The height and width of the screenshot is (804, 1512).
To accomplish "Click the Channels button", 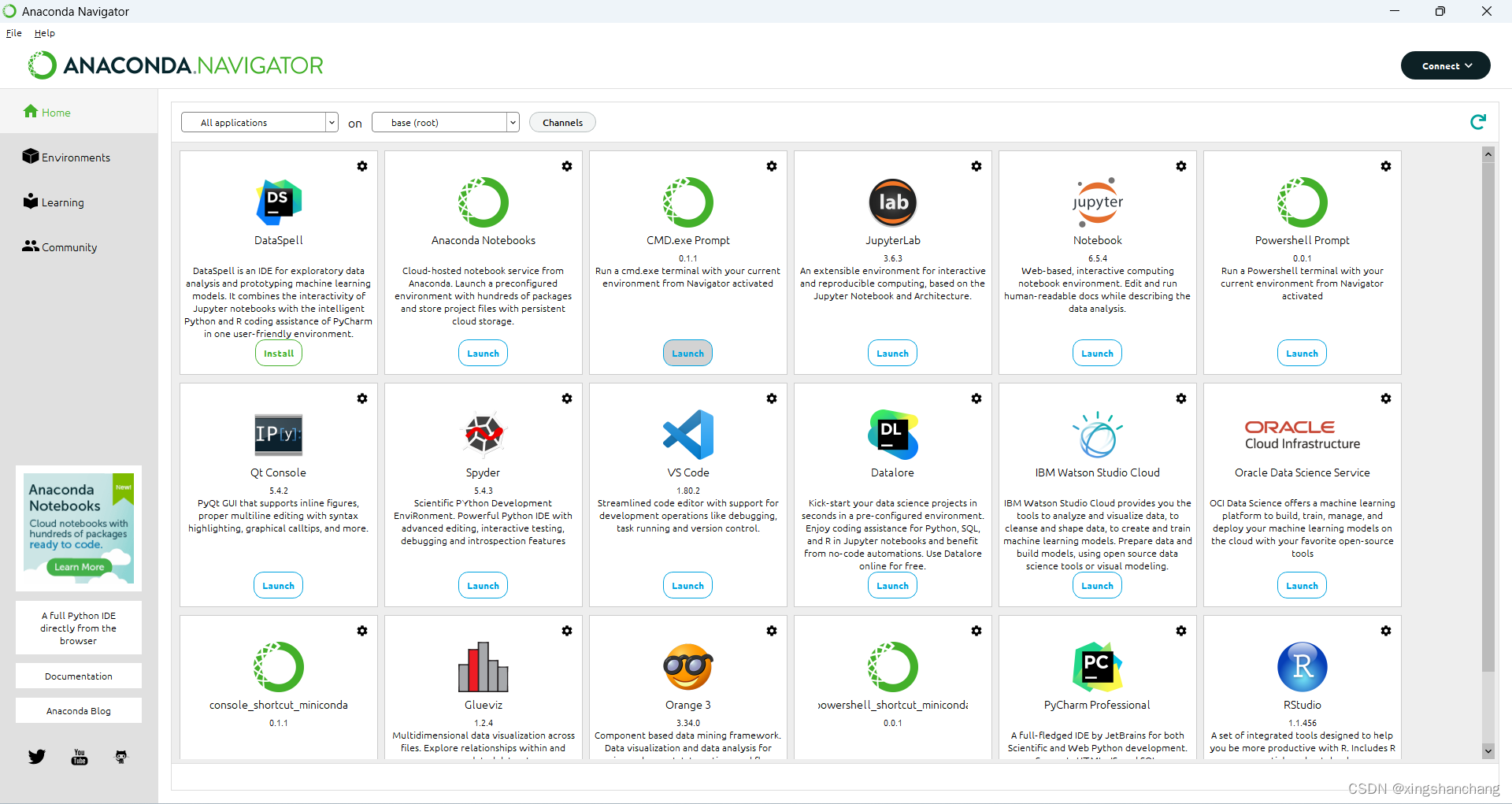I will [x=563, y=122].
